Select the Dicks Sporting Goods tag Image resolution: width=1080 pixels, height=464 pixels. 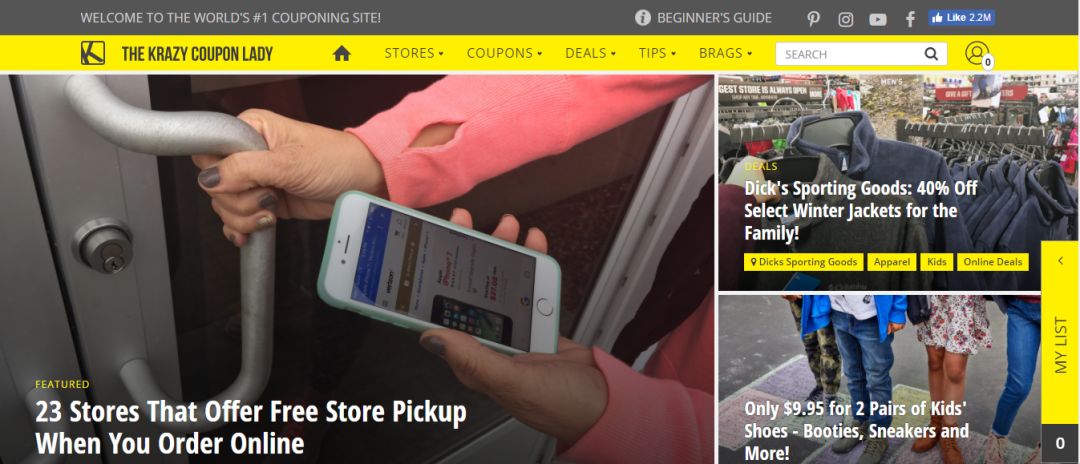(803, 262)
